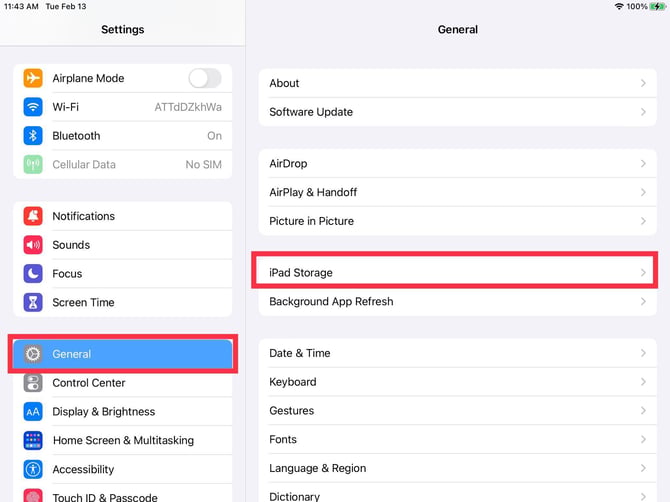
Task: Tap the General gear icon
Action: pos(33,354)
